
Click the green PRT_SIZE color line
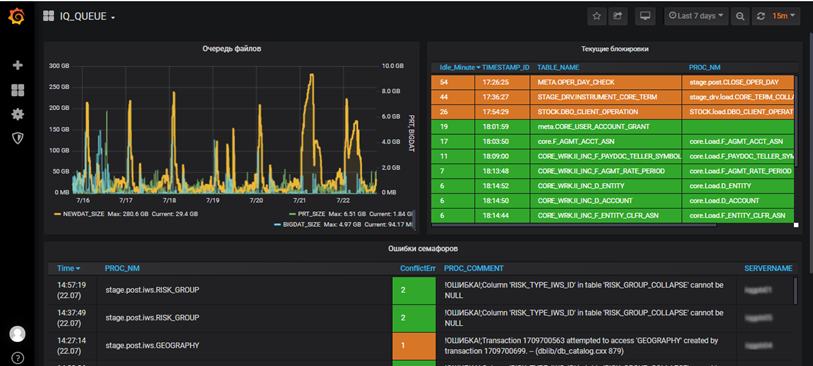click(292, 214)
